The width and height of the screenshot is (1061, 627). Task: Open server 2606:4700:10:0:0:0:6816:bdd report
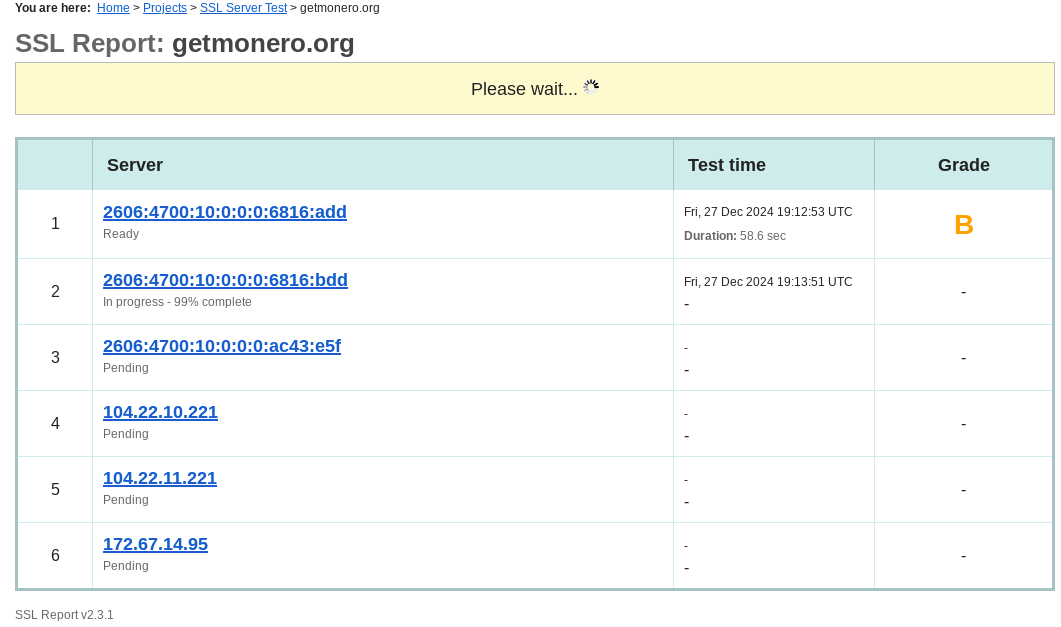click(x=225, y=280)
